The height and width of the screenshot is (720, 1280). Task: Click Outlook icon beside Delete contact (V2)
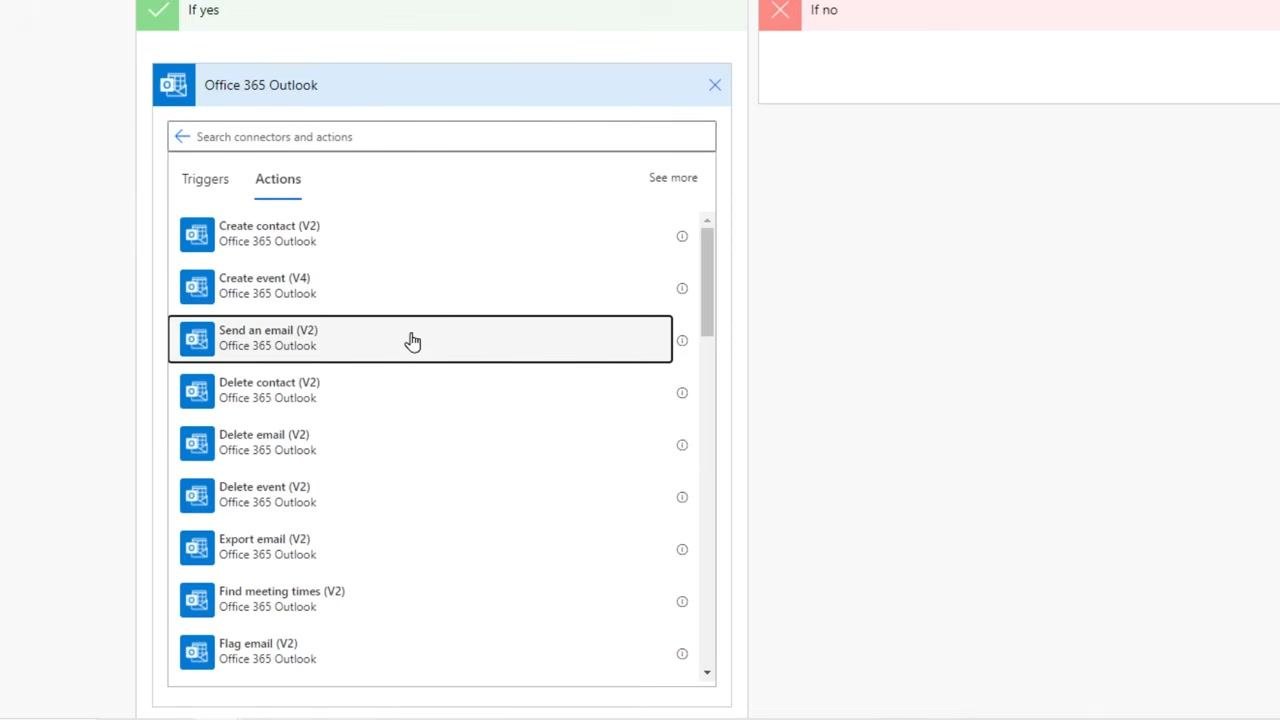tap(197, 391)
